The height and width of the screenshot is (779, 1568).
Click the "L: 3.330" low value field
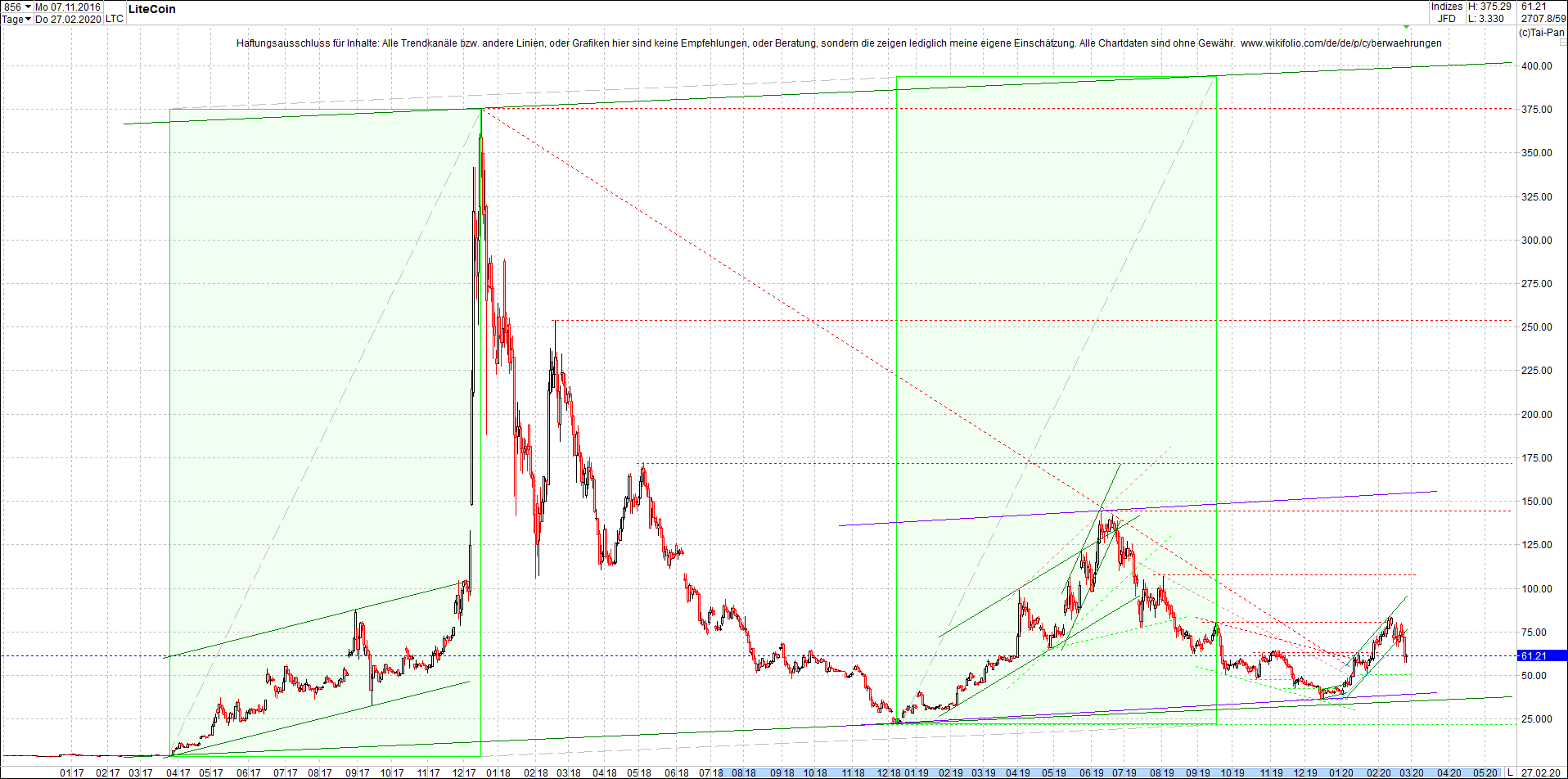pyautogui.click(x=1487, y=18)
